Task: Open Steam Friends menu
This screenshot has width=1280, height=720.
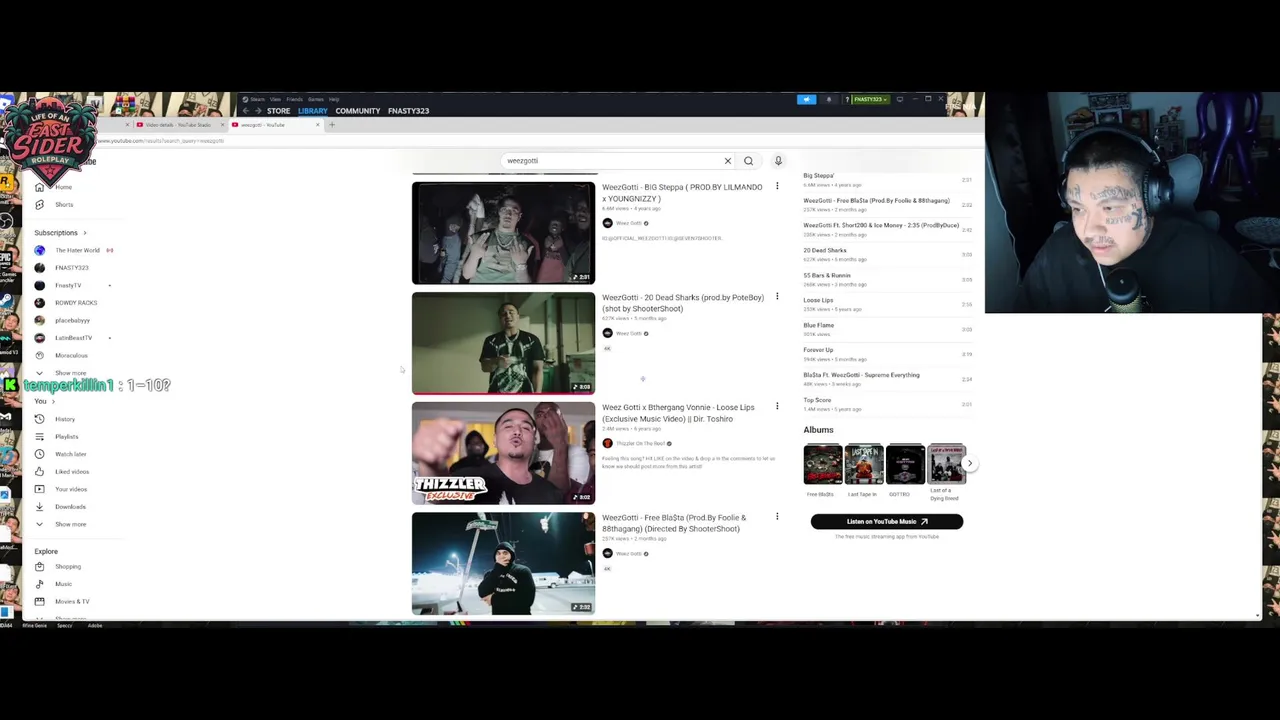Action: [294, 100]
